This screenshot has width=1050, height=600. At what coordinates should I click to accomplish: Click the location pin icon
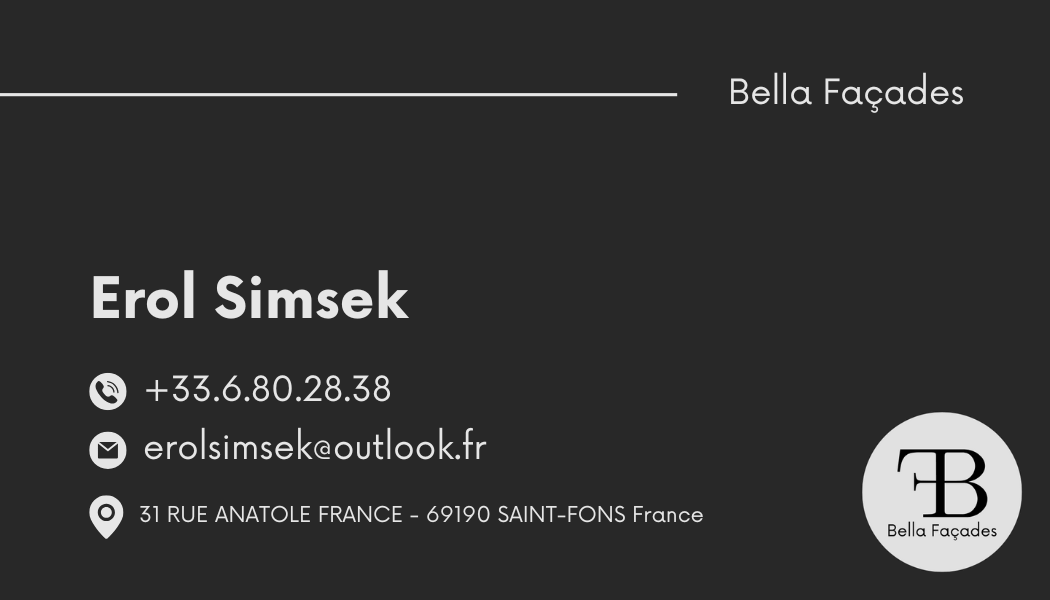(x=106, y=516)
